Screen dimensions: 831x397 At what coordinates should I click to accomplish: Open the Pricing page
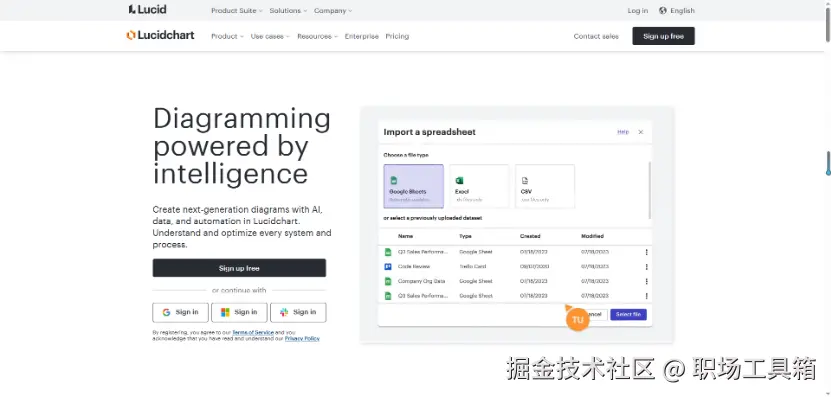tap(397, 36)
